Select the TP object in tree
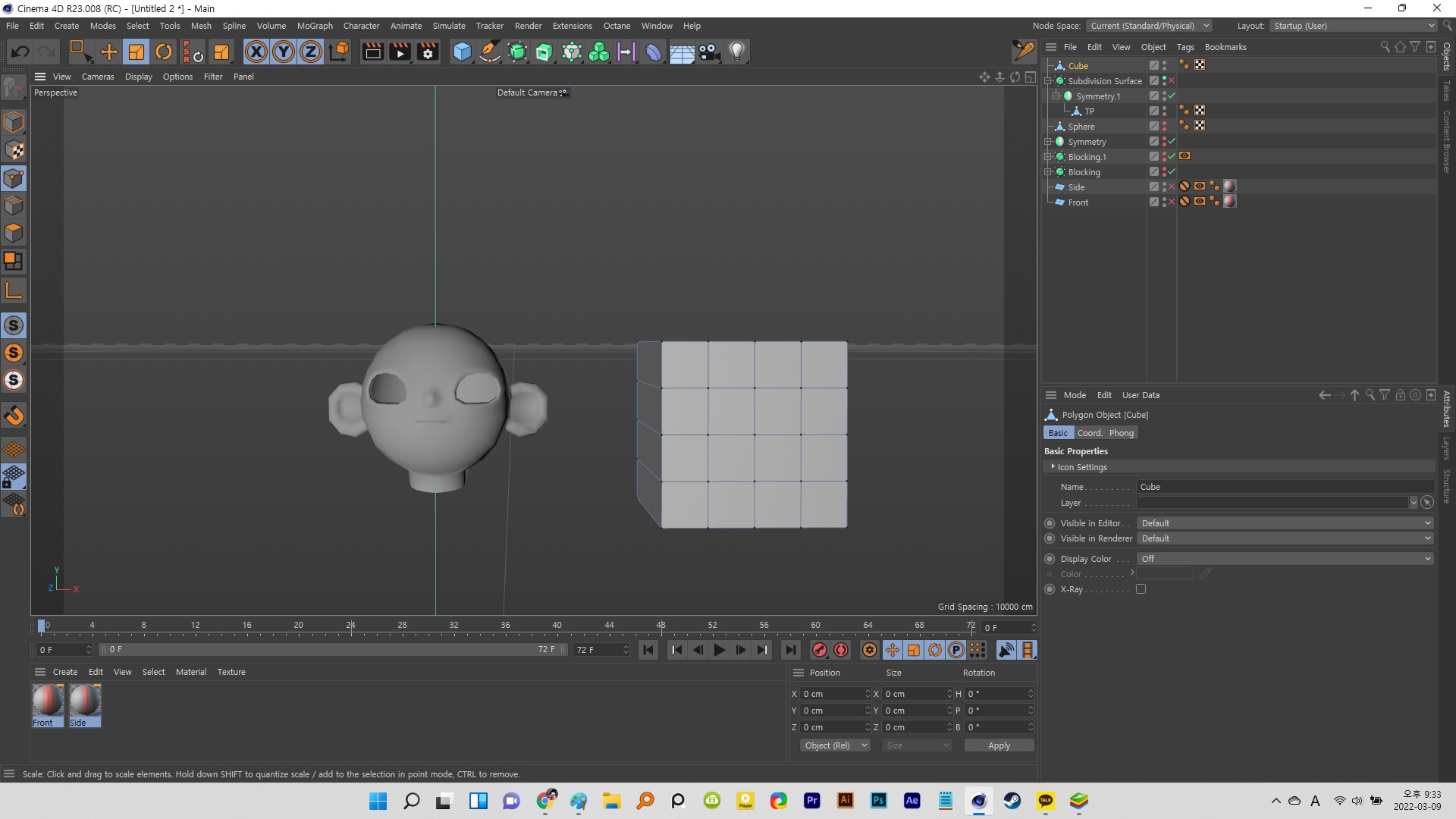The width and height of the screenshot is (1456, 819). (x=1090, y=111)
